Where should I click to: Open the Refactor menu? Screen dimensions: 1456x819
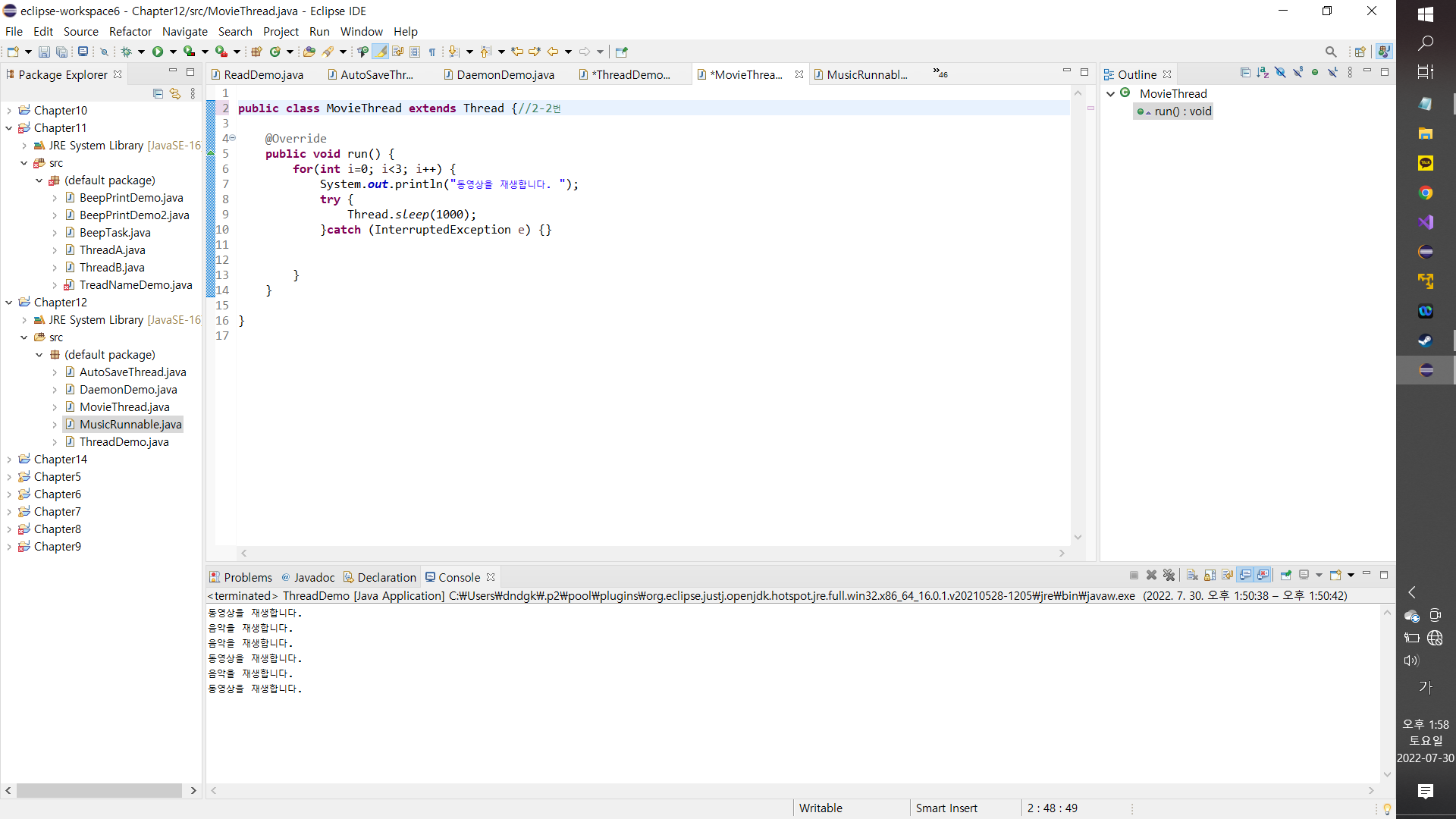[130, 32]
